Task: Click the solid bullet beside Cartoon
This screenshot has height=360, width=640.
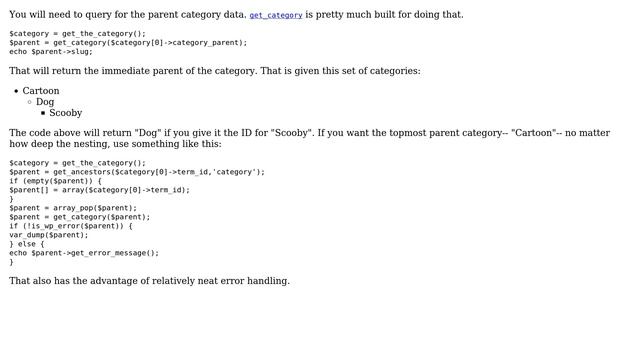Action: (x=16, y=91)
